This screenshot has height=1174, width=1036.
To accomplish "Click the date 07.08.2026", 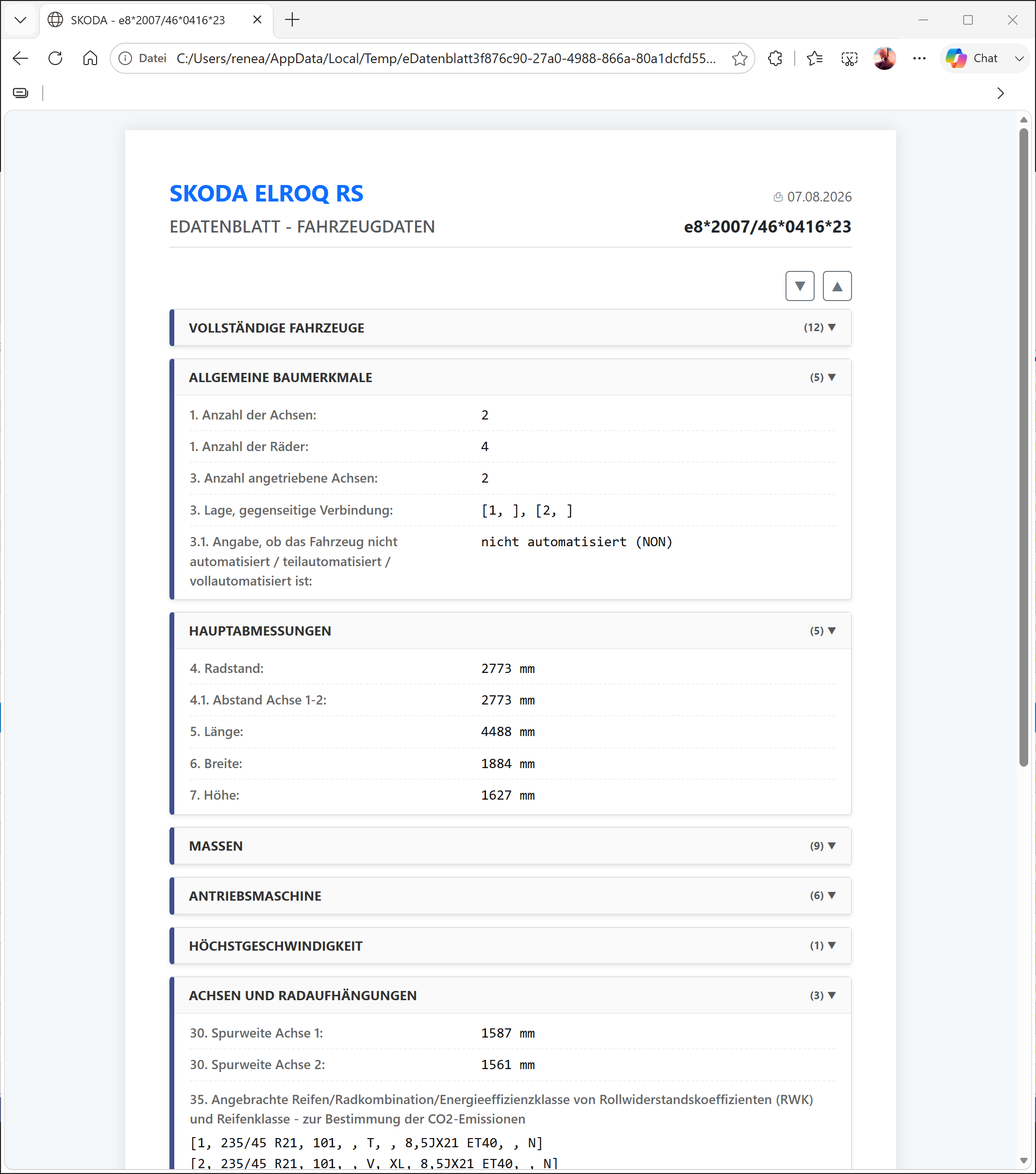I will [819, 197].
